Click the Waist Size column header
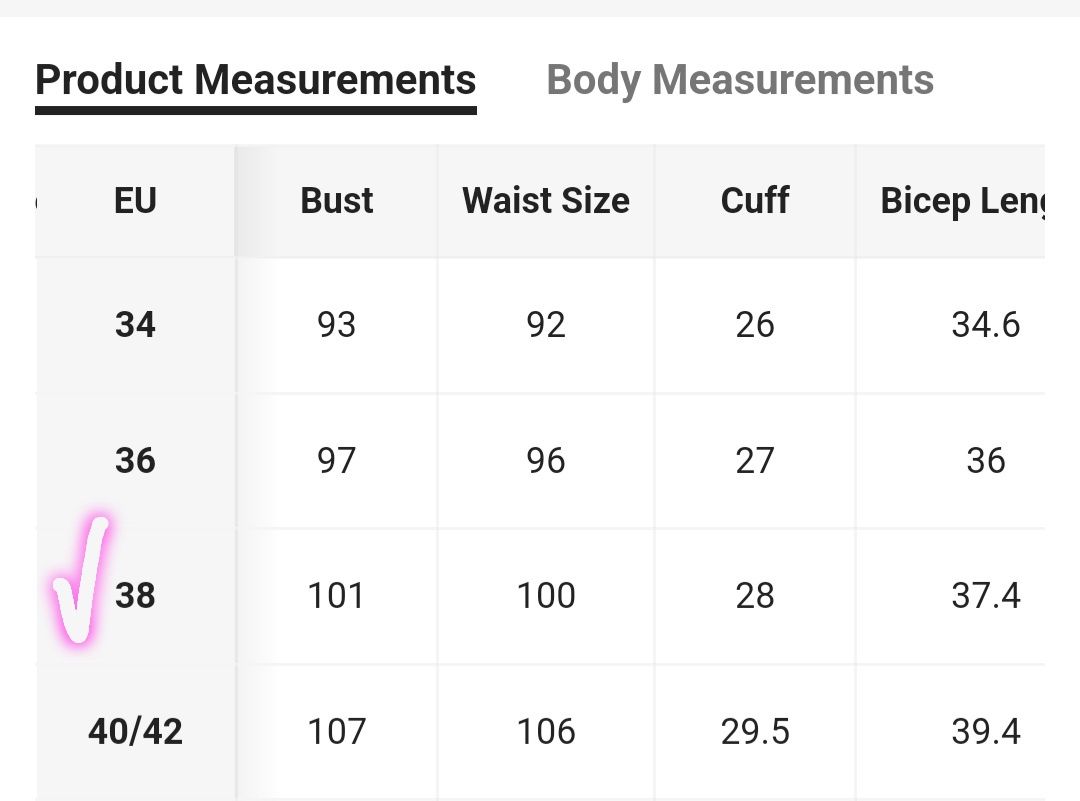The width and height of the screenshot is (1080, 801). tap(546, 200)
